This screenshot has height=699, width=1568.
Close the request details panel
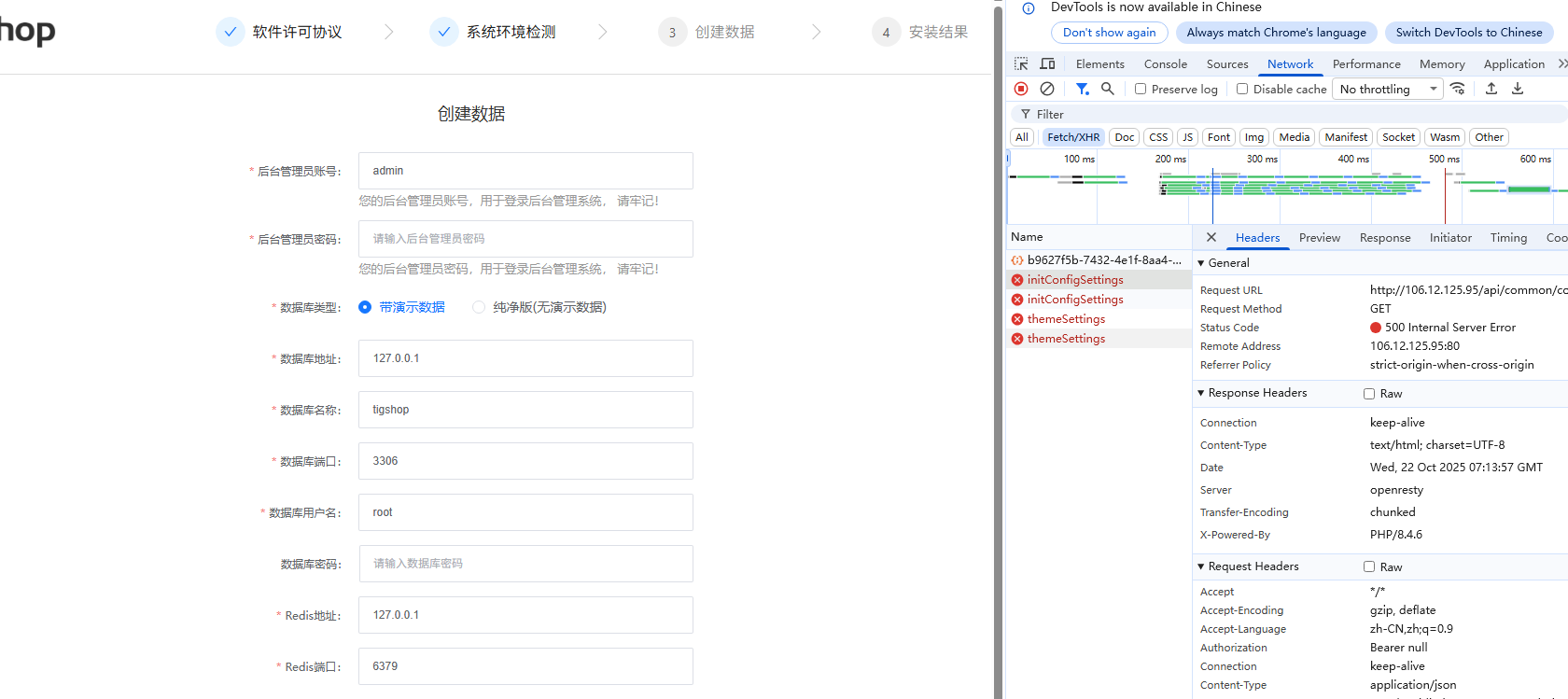pos(1211,237)
